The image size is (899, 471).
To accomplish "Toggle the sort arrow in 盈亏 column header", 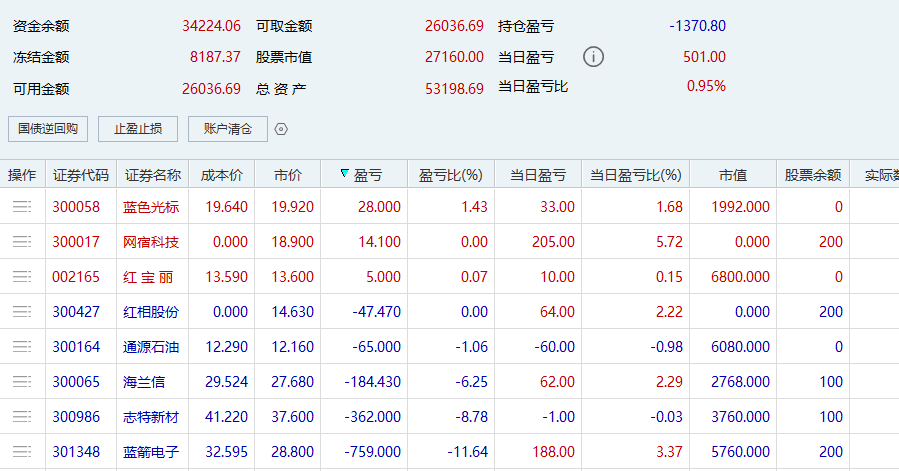I will [x=345, y=175].
